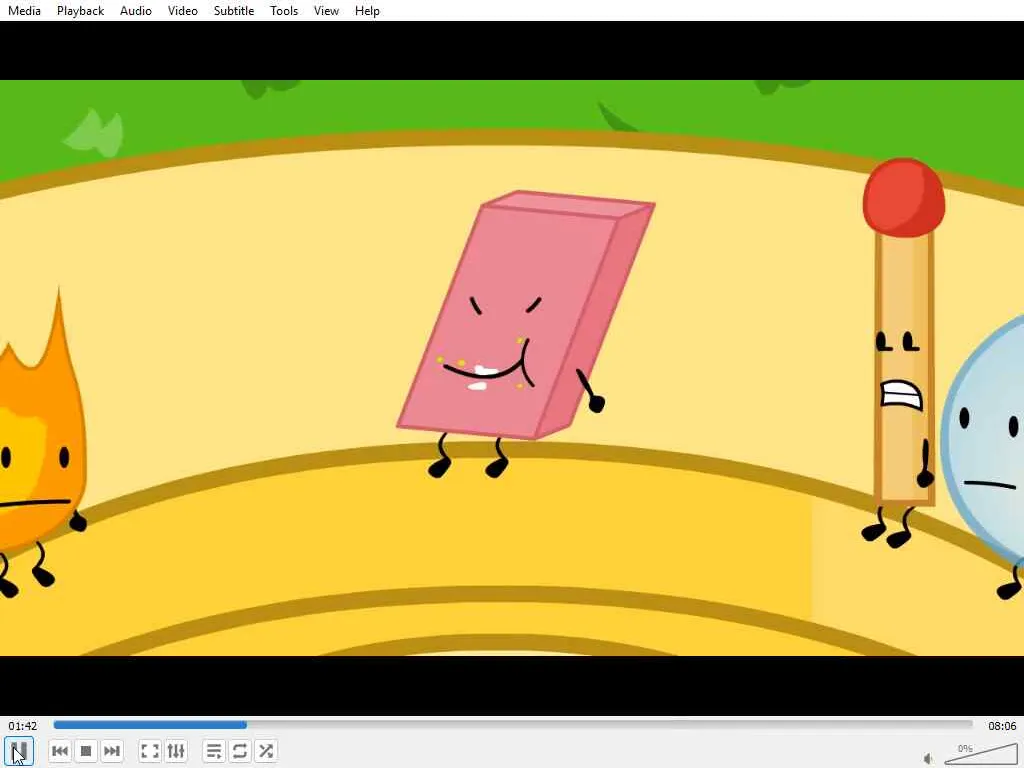Open the Audio menu
The image size is (1024, 768).
click(136, 10)
